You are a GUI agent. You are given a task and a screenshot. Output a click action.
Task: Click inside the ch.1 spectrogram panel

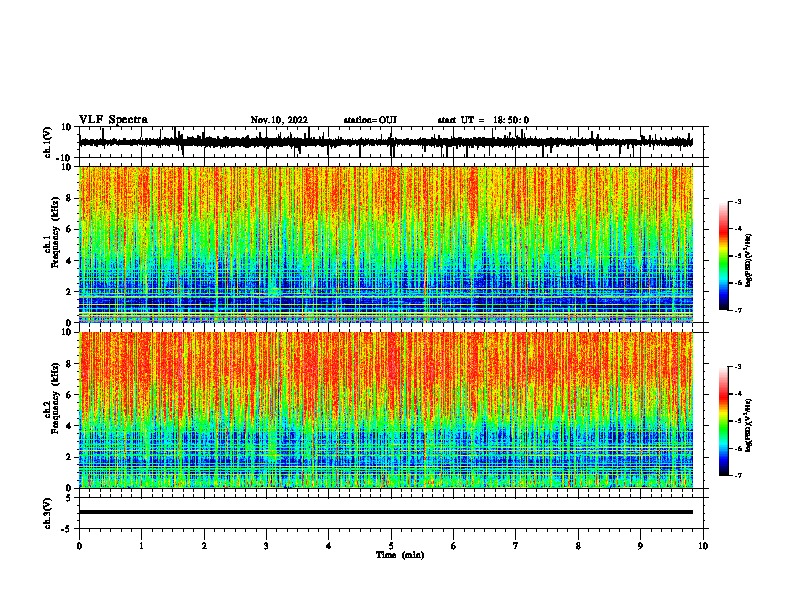[x=386, y=244]
